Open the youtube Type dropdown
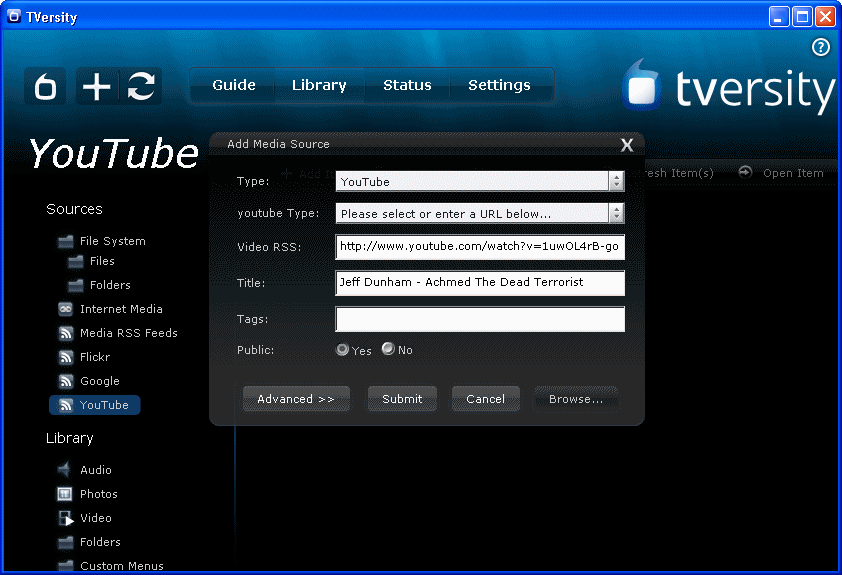The height and width of the screenshot is (575, 842). (x=480, y=214)
